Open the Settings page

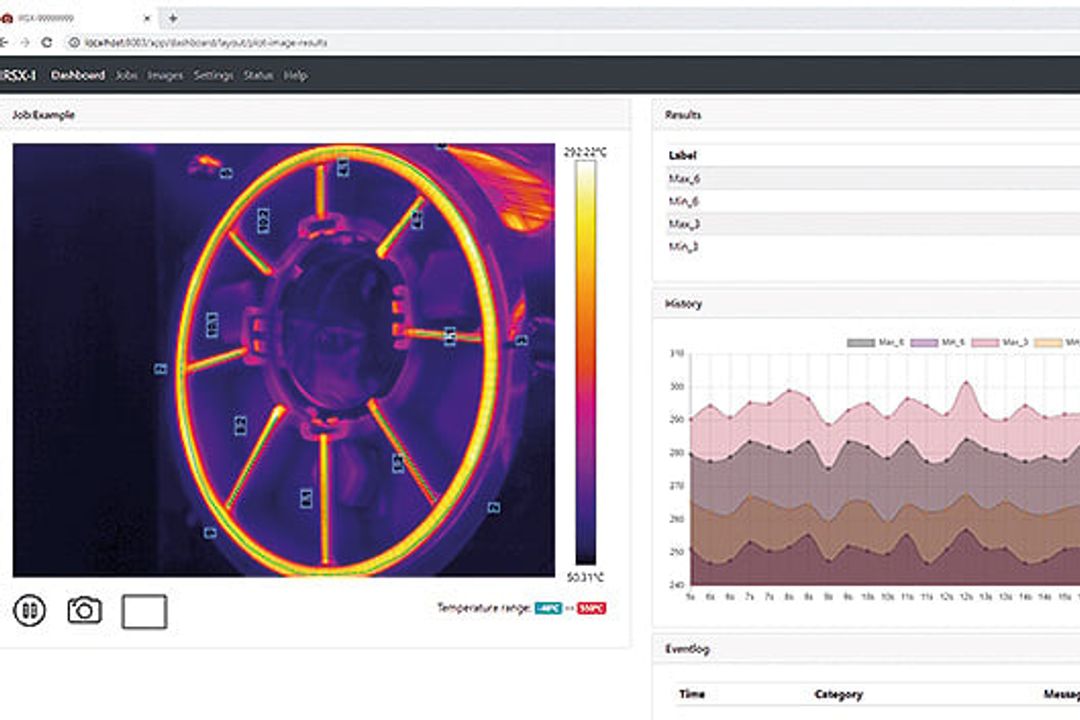pyautogui.click(x=213, y=75)
